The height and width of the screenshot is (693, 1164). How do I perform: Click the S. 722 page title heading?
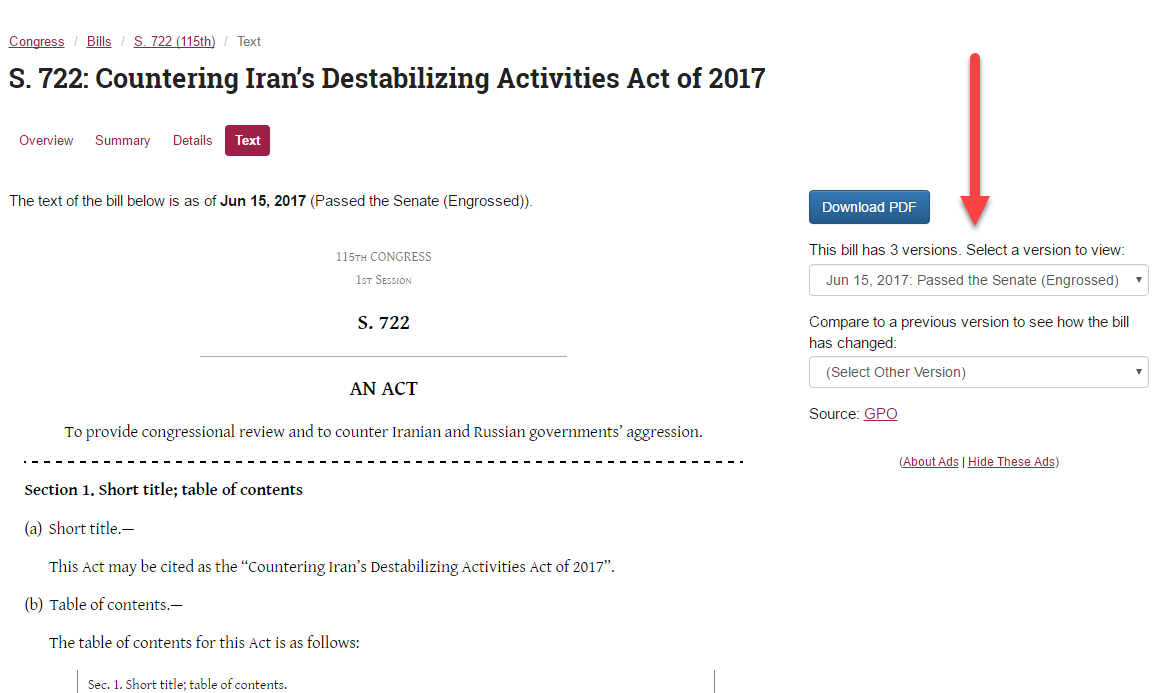point(387,79)
